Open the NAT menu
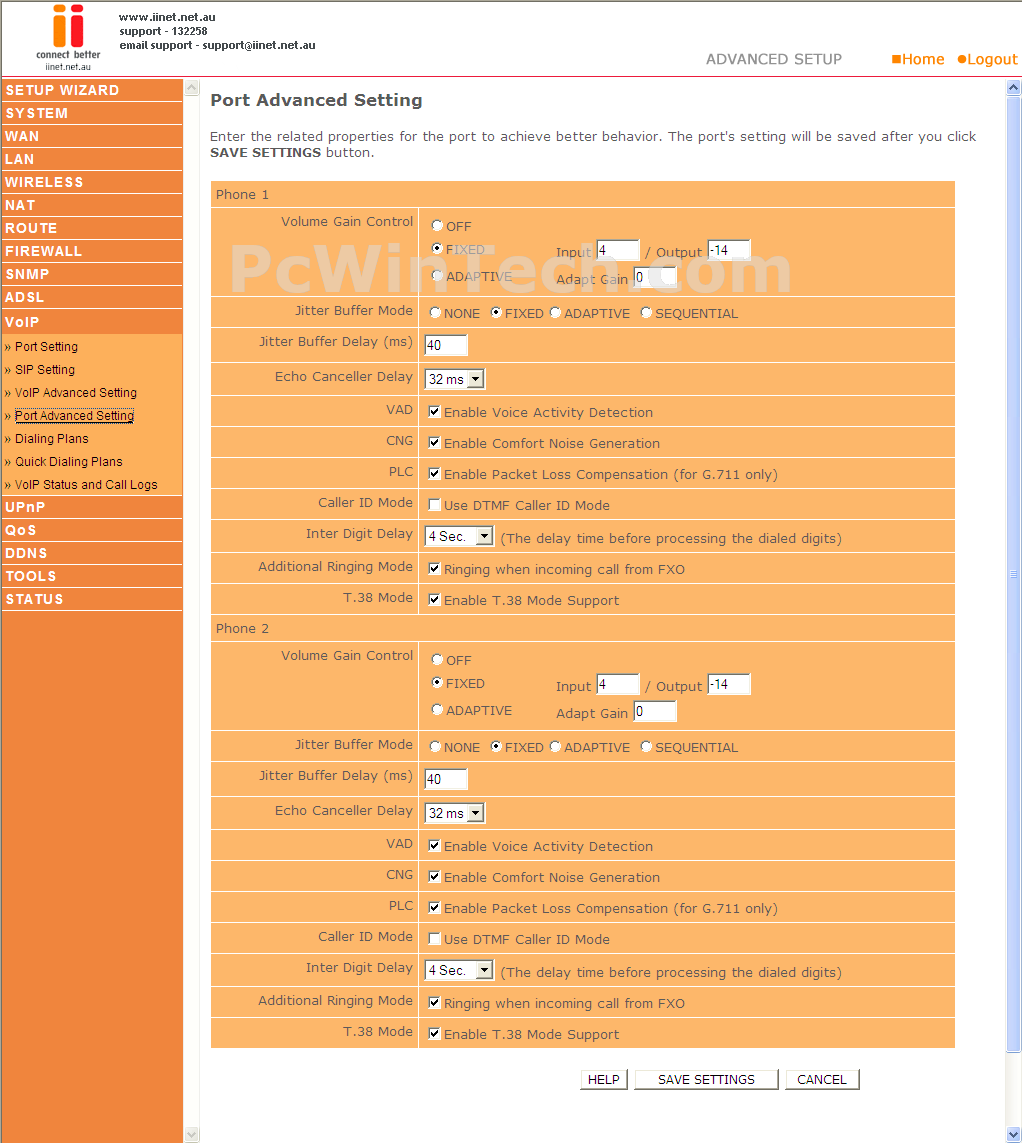 tap(92, 205)
